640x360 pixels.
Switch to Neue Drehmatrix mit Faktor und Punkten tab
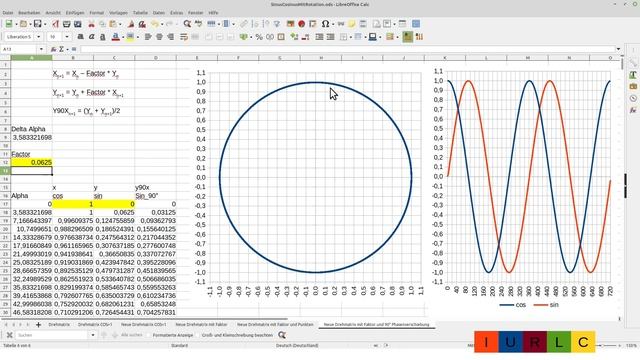click(275, 324)
